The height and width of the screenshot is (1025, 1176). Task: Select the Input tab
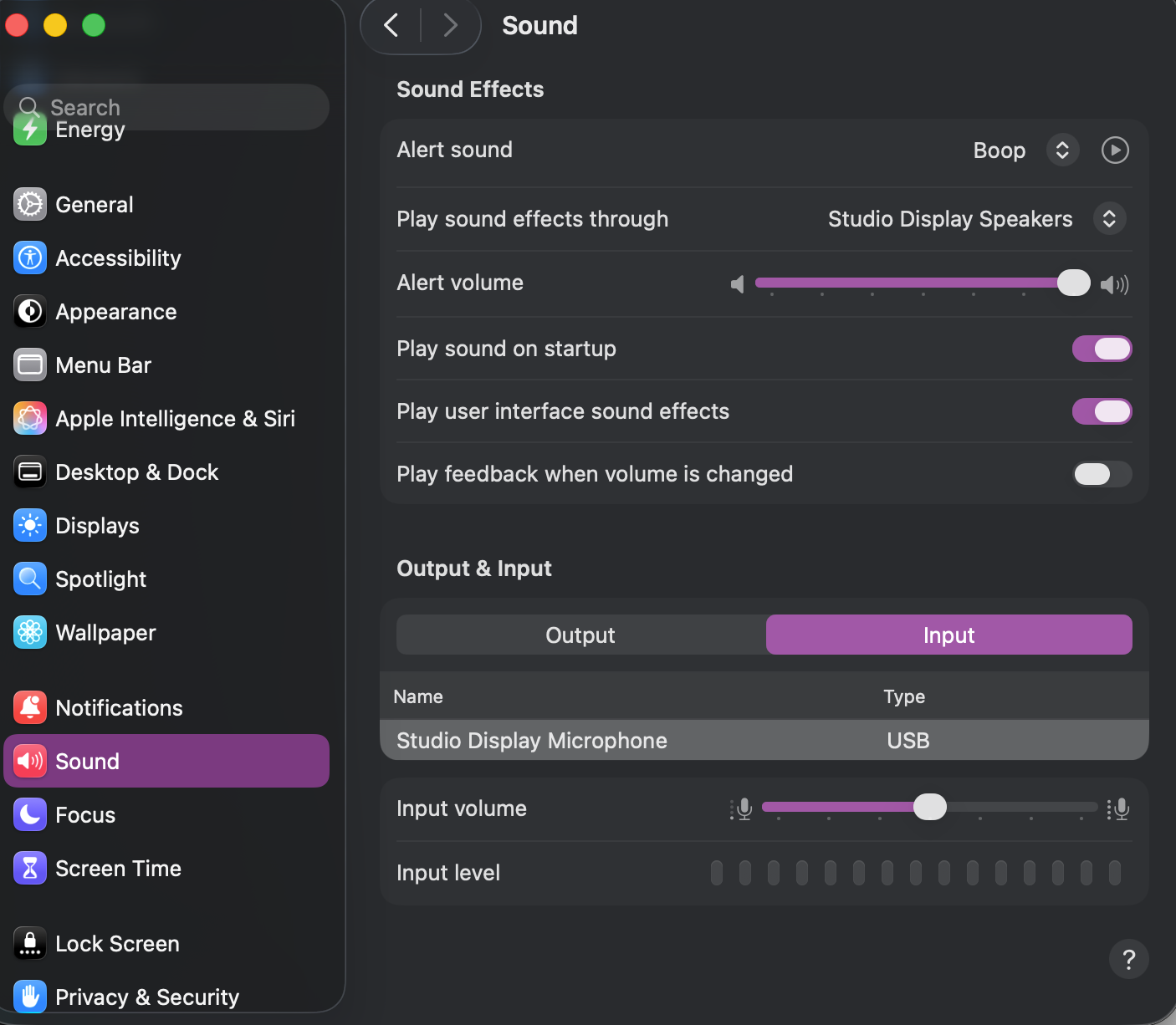coord(948,635)
